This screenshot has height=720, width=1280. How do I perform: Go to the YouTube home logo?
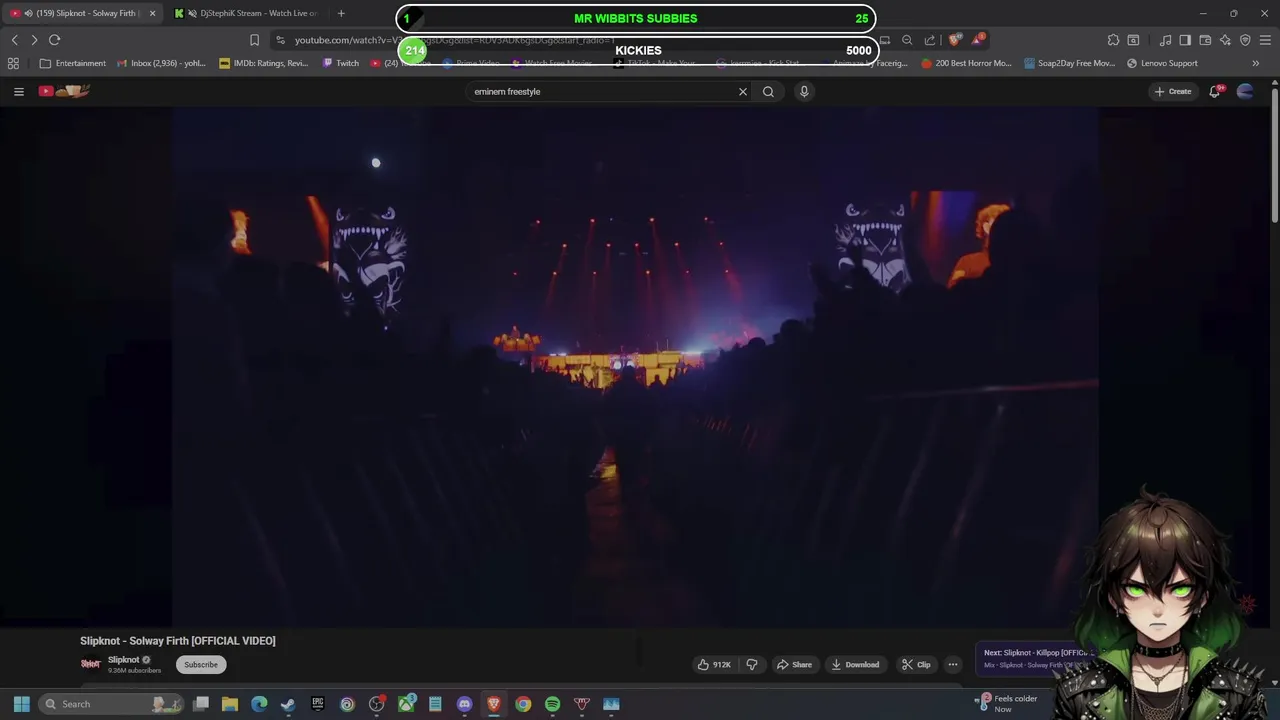point(65,91)
